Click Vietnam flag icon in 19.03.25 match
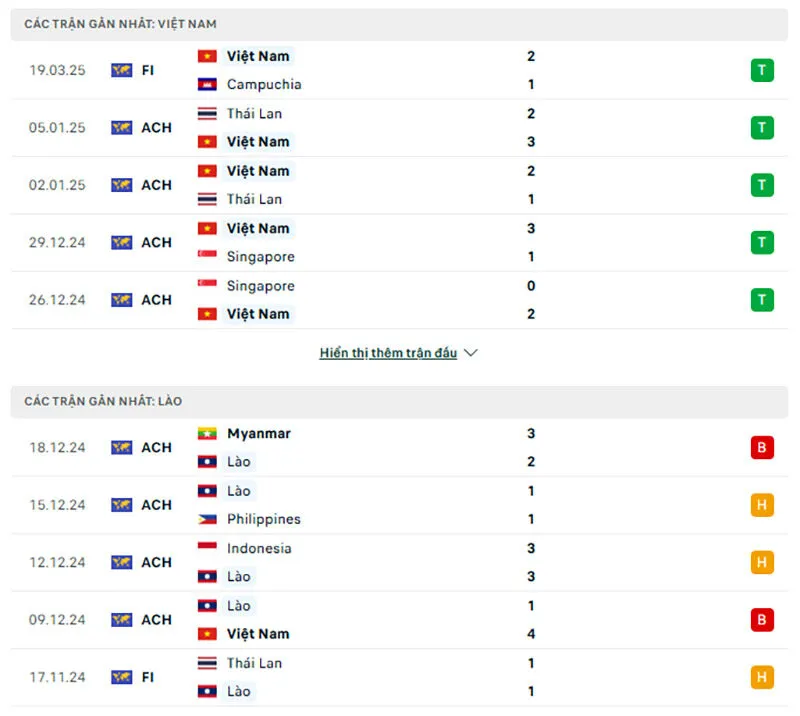 207,56
